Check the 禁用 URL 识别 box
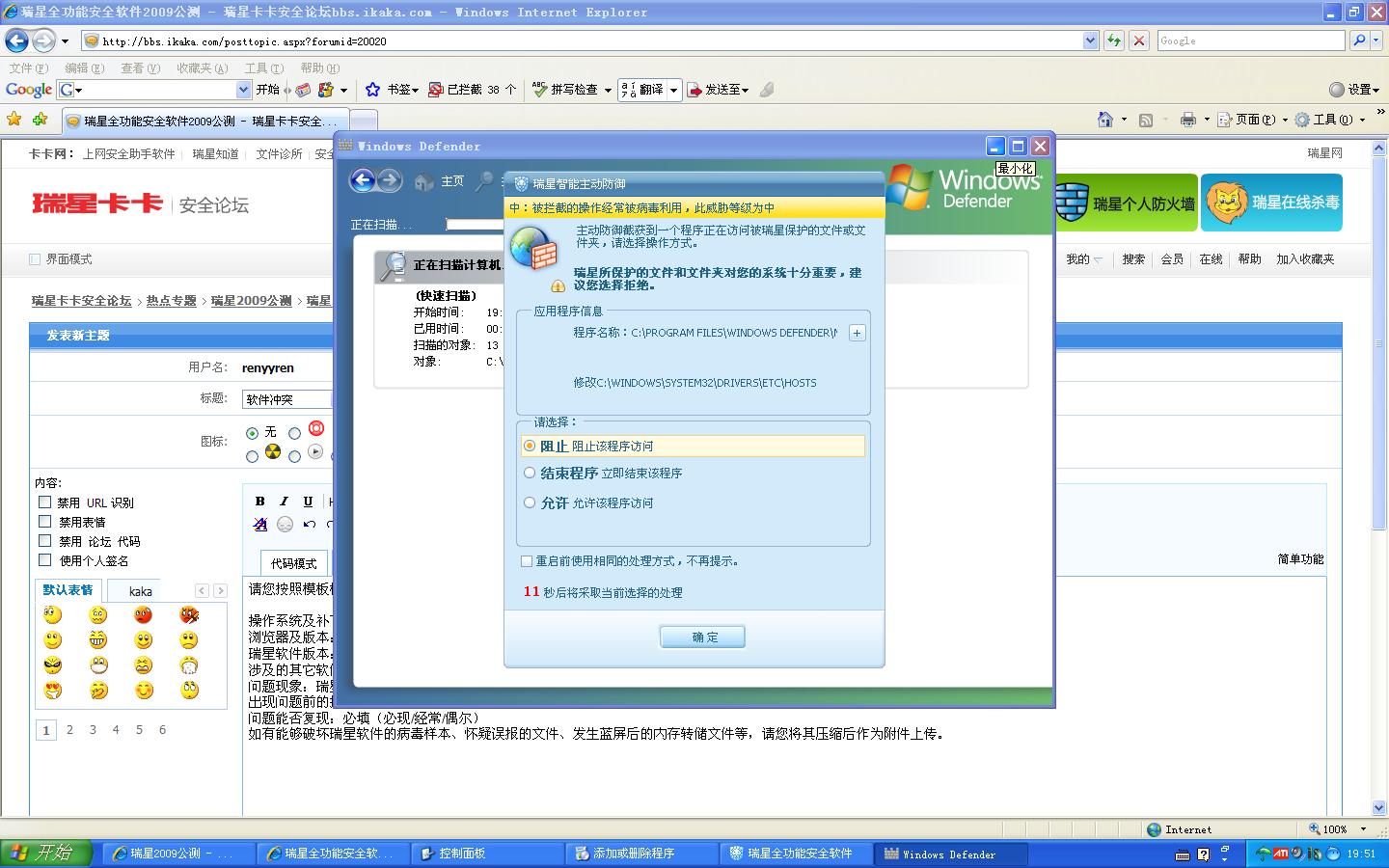 tap(44, 502)
